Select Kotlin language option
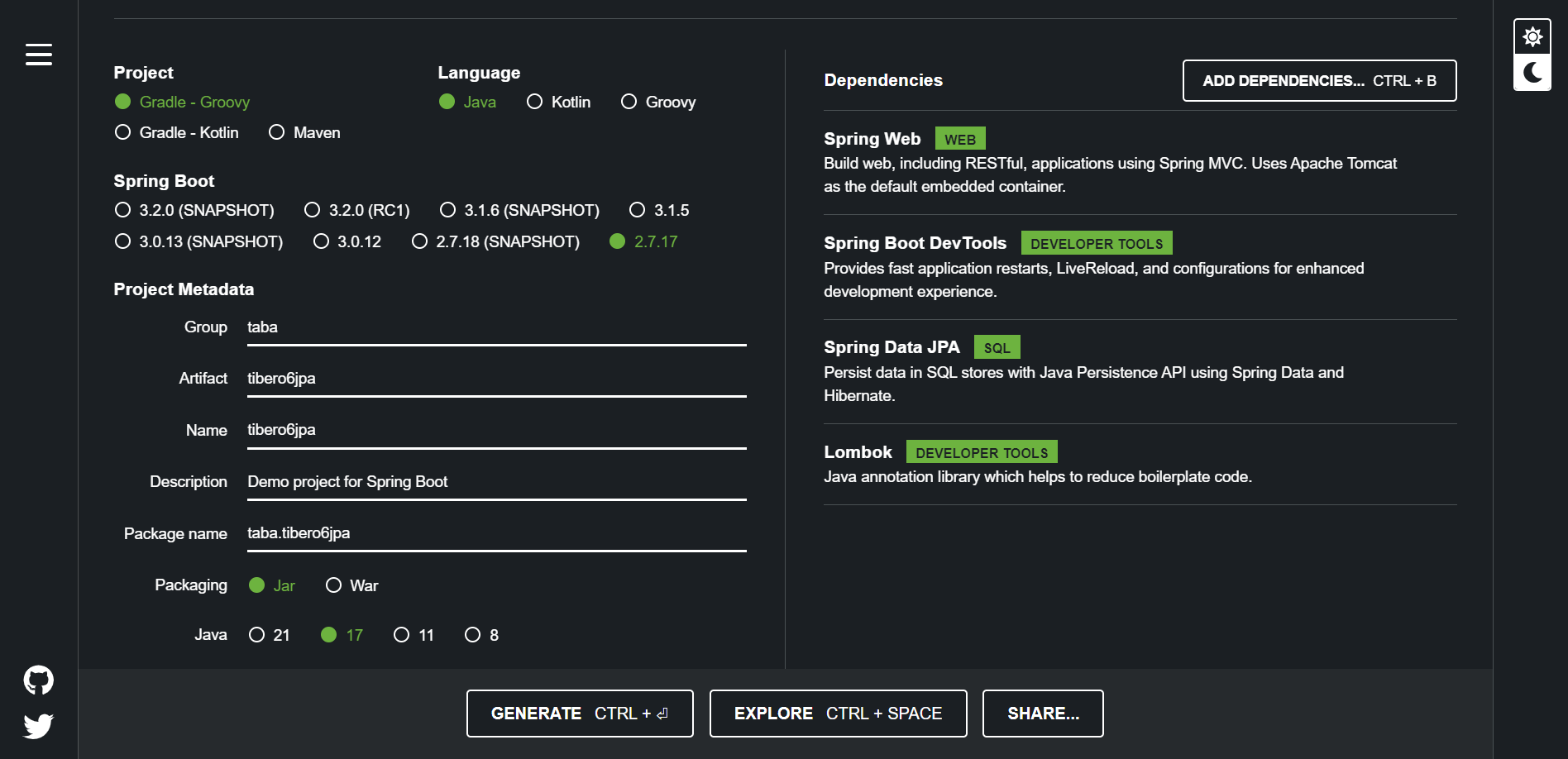The image size is (1568, 759). (x=559, y=102)
